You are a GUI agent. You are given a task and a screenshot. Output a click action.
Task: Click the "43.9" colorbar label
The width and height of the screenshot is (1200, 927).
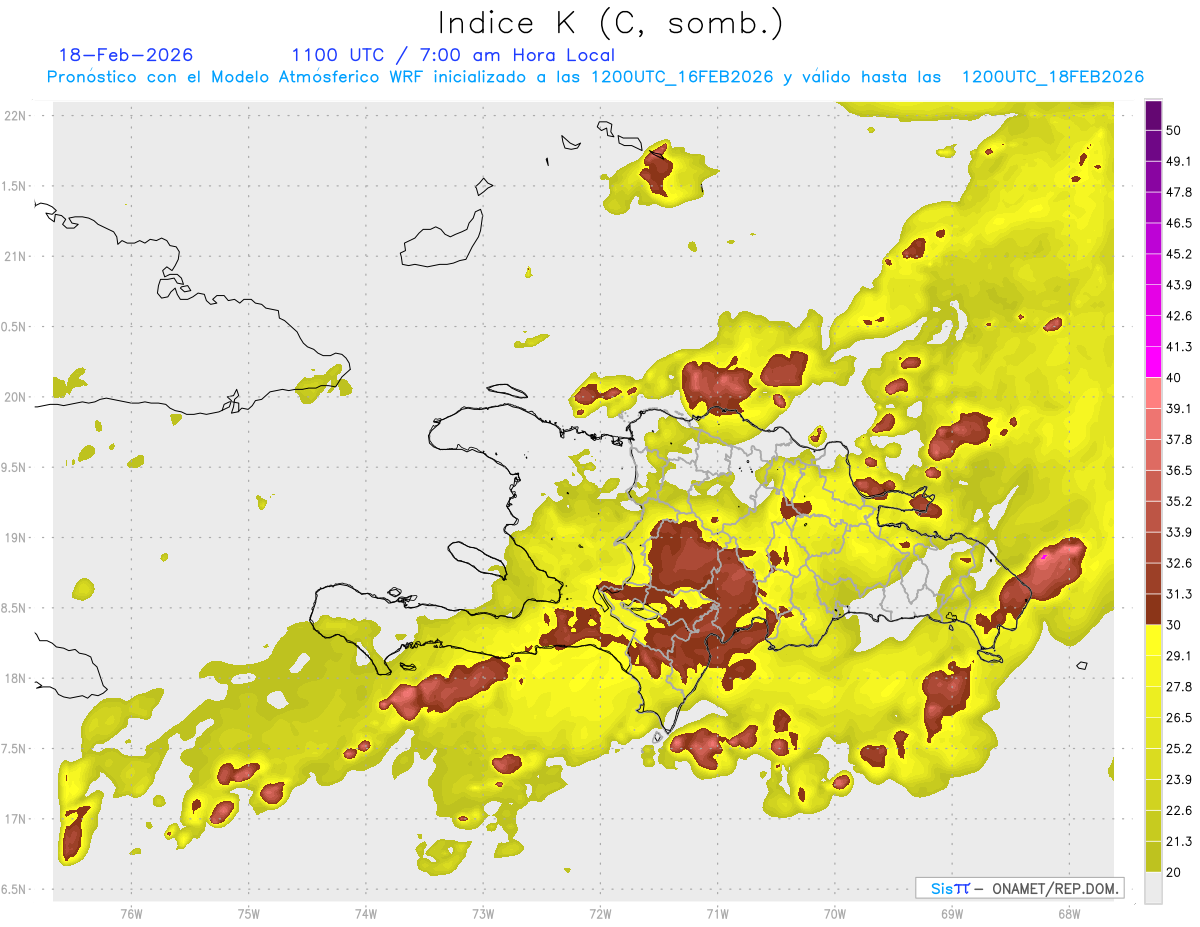1180,285
